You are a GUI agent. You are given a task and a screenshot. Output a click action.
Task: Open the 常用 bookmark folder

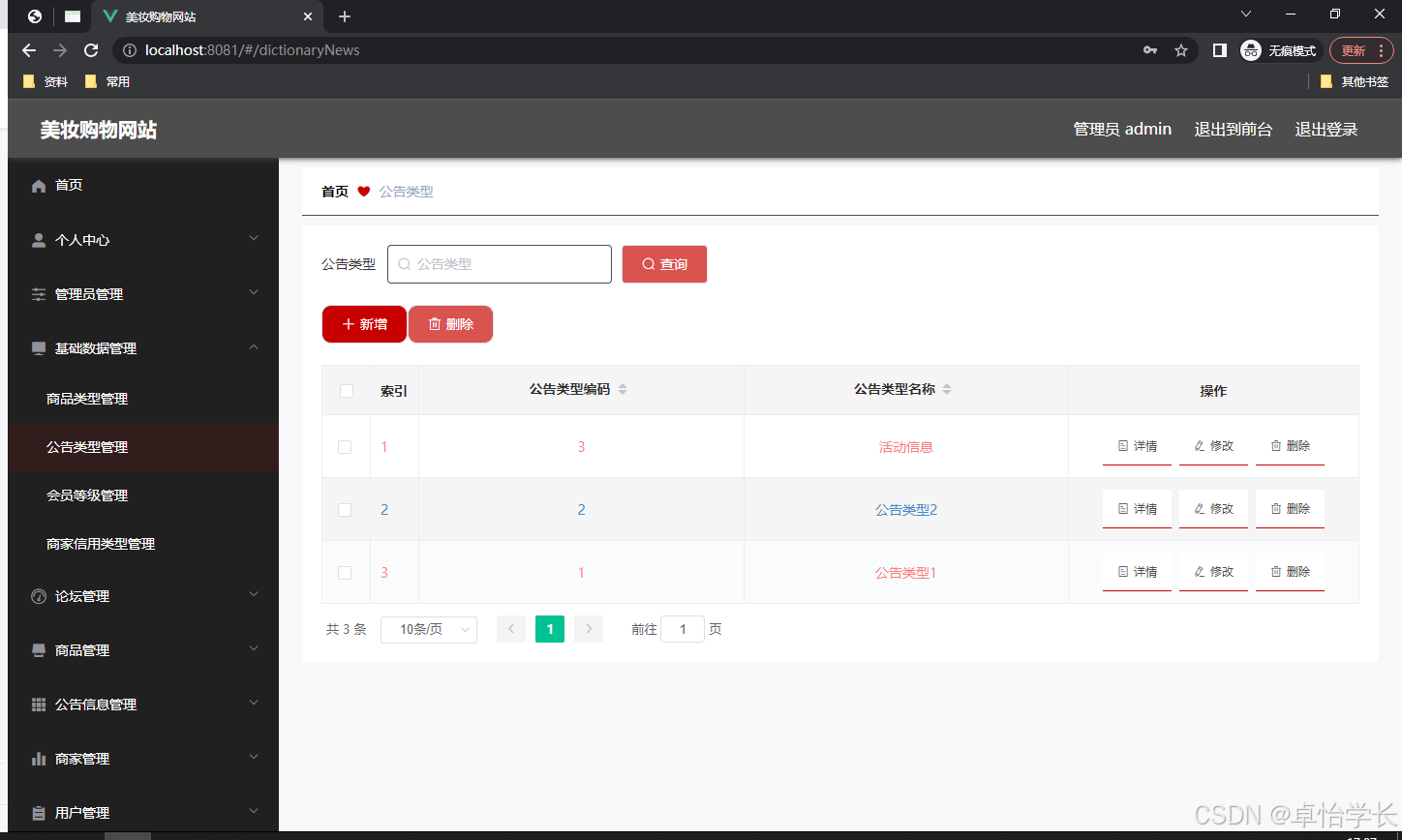(x=107, y=82)
